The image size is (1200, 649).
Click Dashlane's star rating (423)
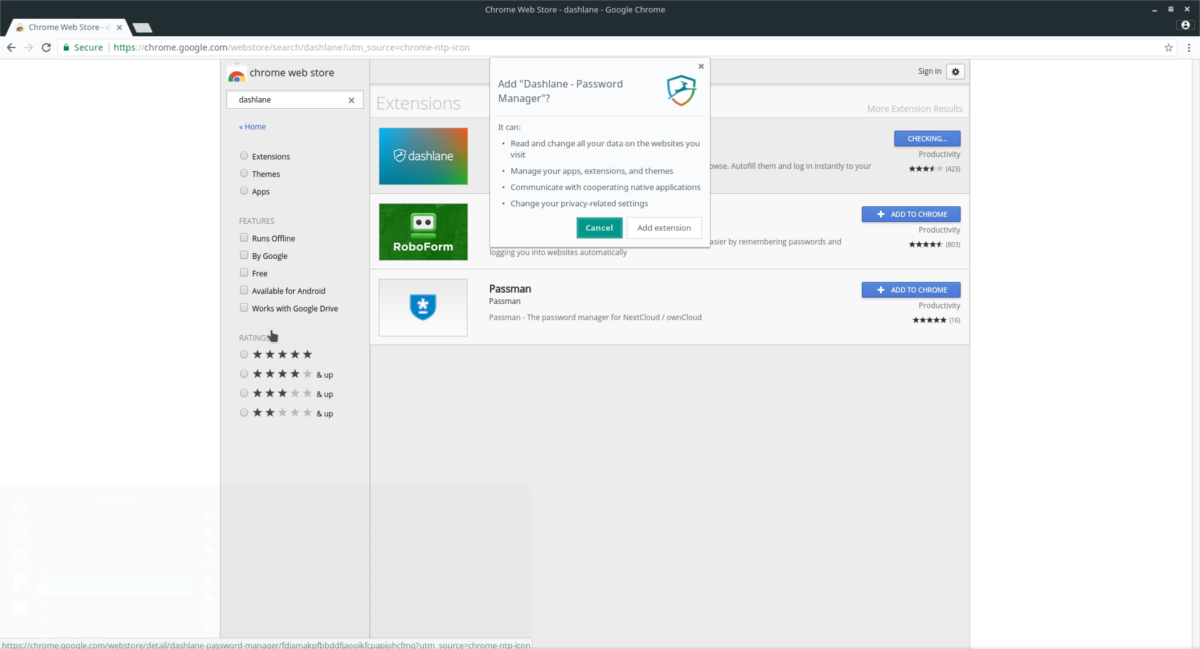tap(926, 169)
